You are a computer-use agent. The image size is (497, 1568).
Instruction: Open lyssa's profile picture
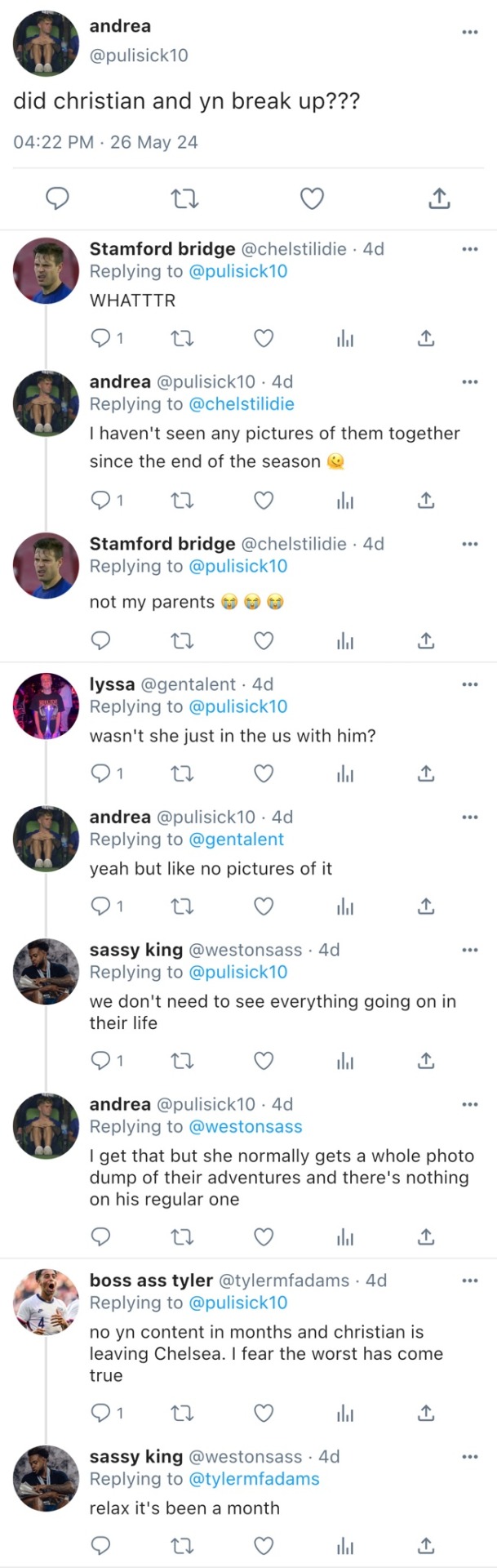click(46, 706)
